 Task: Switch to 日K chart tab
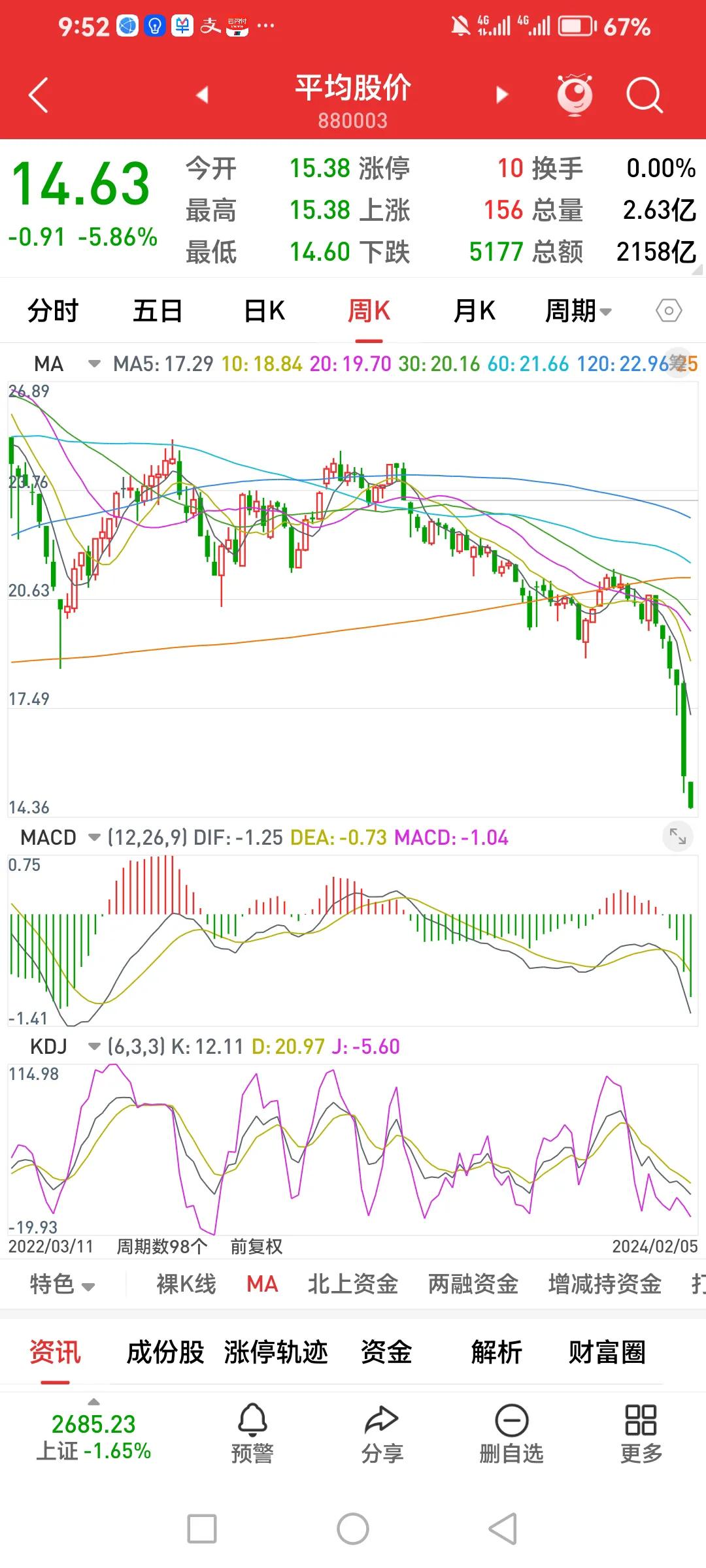(264, 311)
